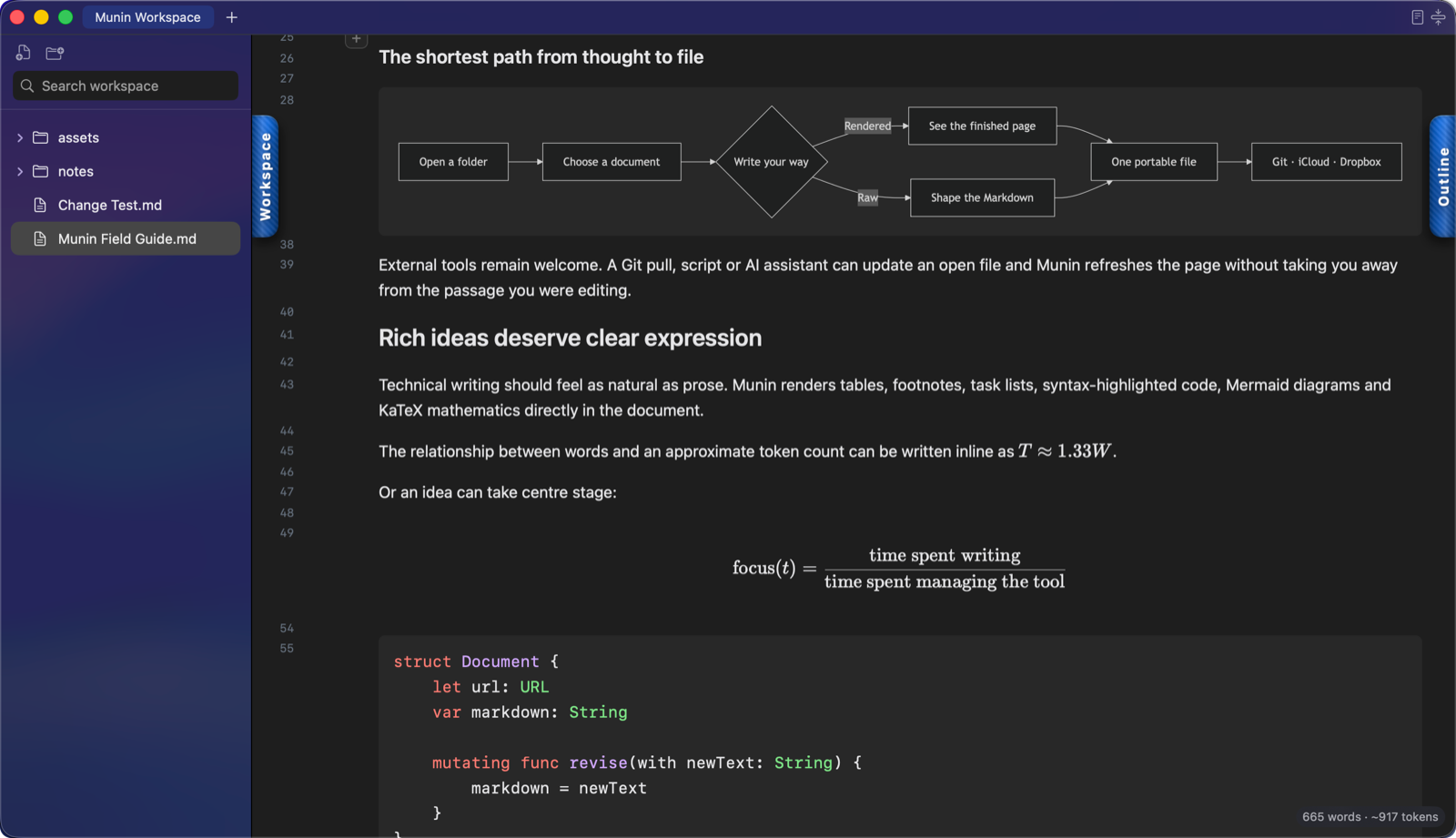Click the red close window button

[x=16, y=17]
